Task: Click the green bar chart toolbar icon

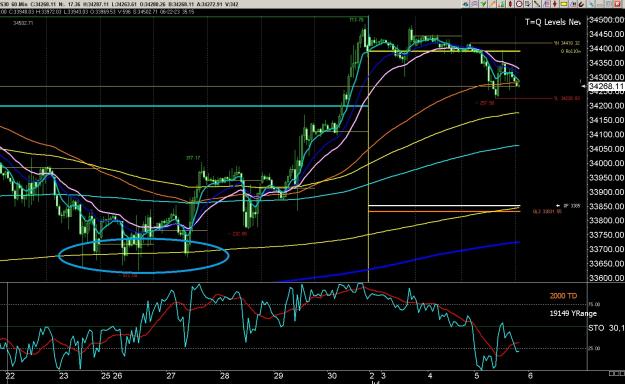Action: pos(502,4)
